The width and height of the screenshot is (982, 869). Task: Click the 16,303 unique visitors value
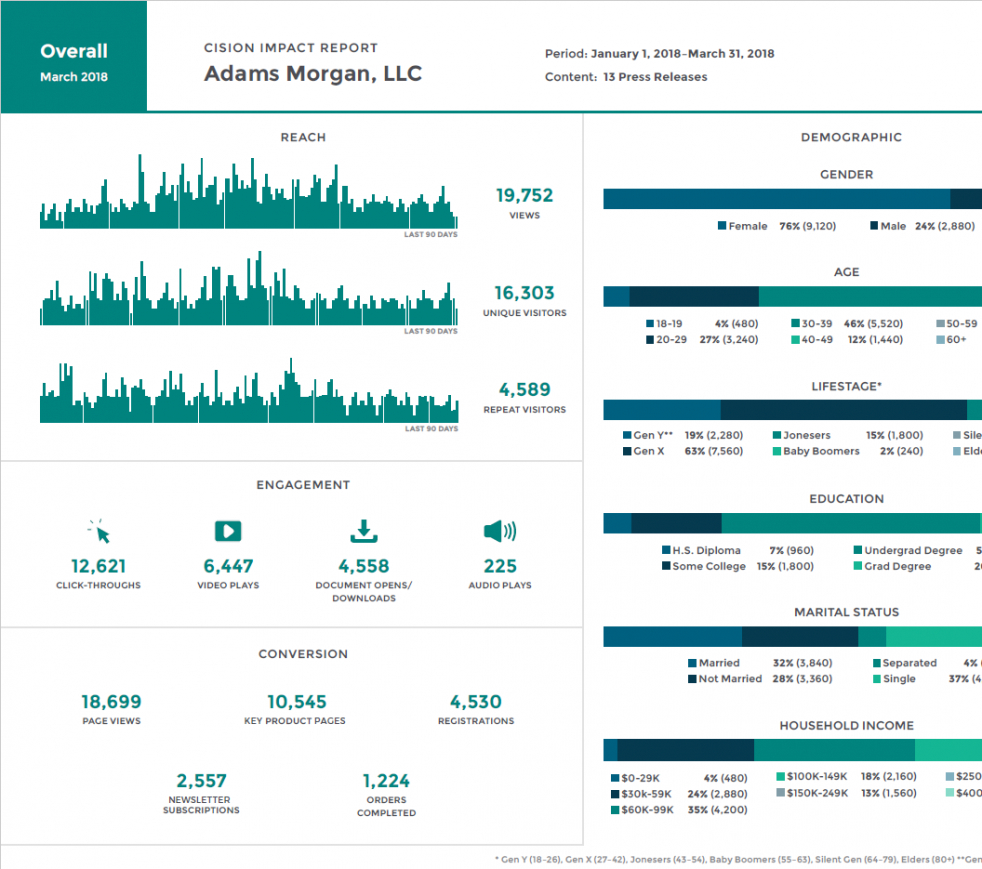coord(524,293)
